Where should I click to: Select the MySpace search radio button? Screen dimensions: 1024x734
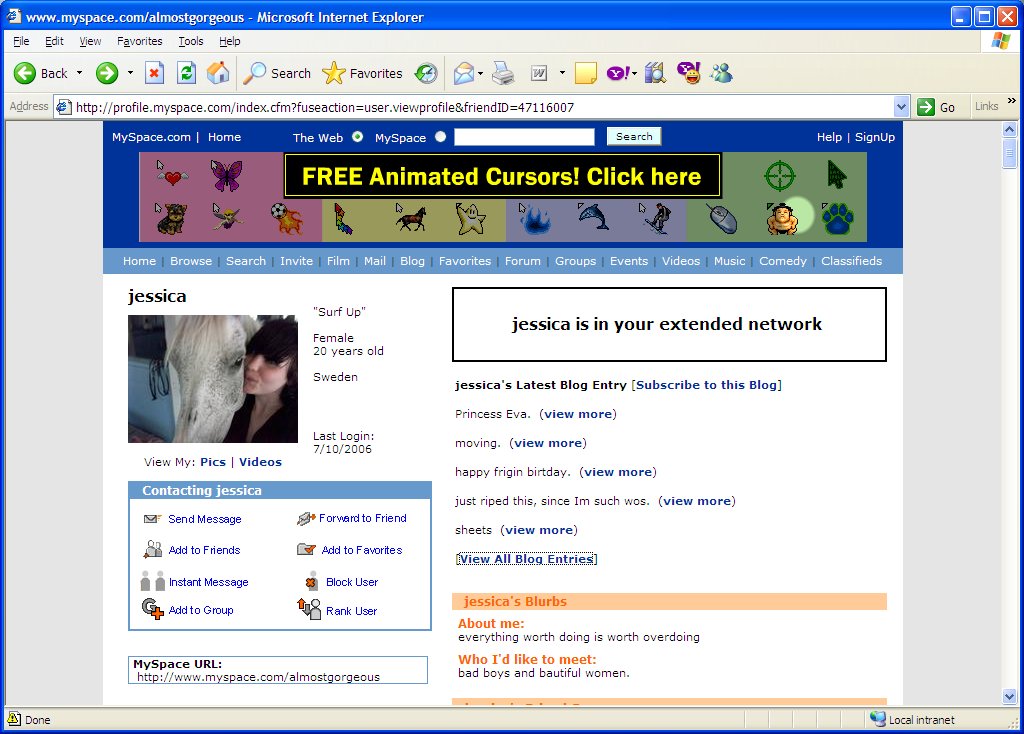pos(441,136)
